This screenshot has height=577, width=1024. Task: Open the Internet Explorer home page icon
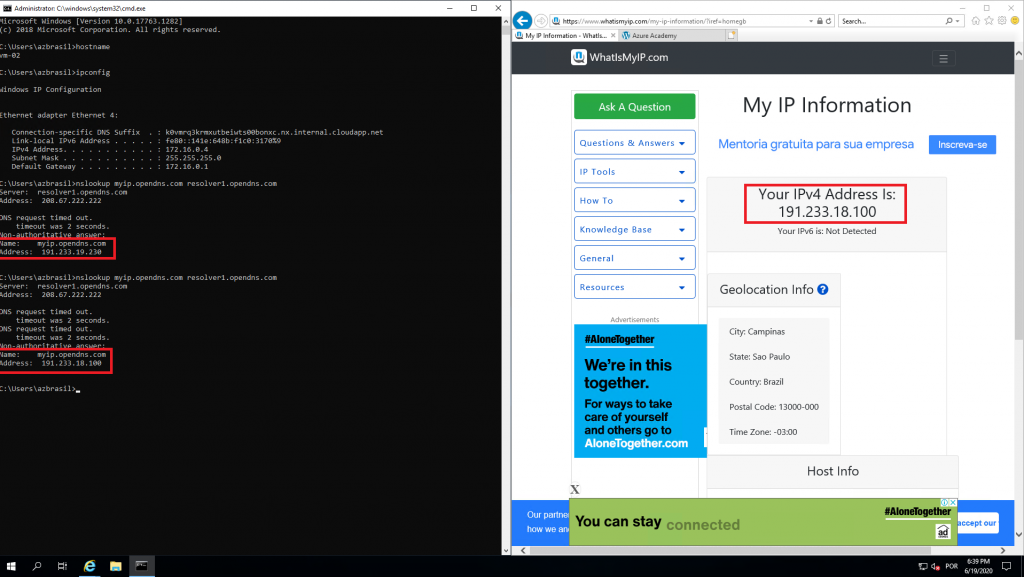pyautogui.click(x=976, y=21)
